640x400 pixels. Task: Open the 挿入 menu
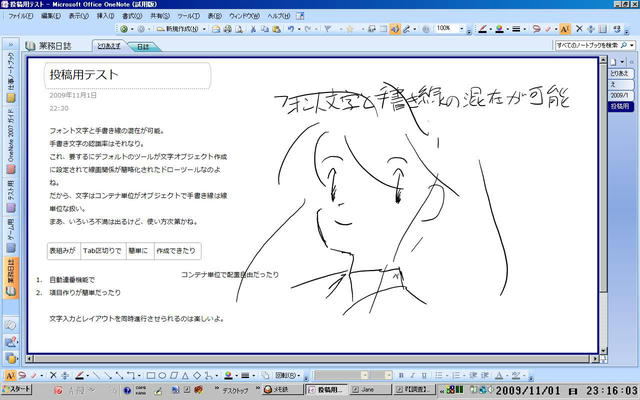click(x=105, y=16)
